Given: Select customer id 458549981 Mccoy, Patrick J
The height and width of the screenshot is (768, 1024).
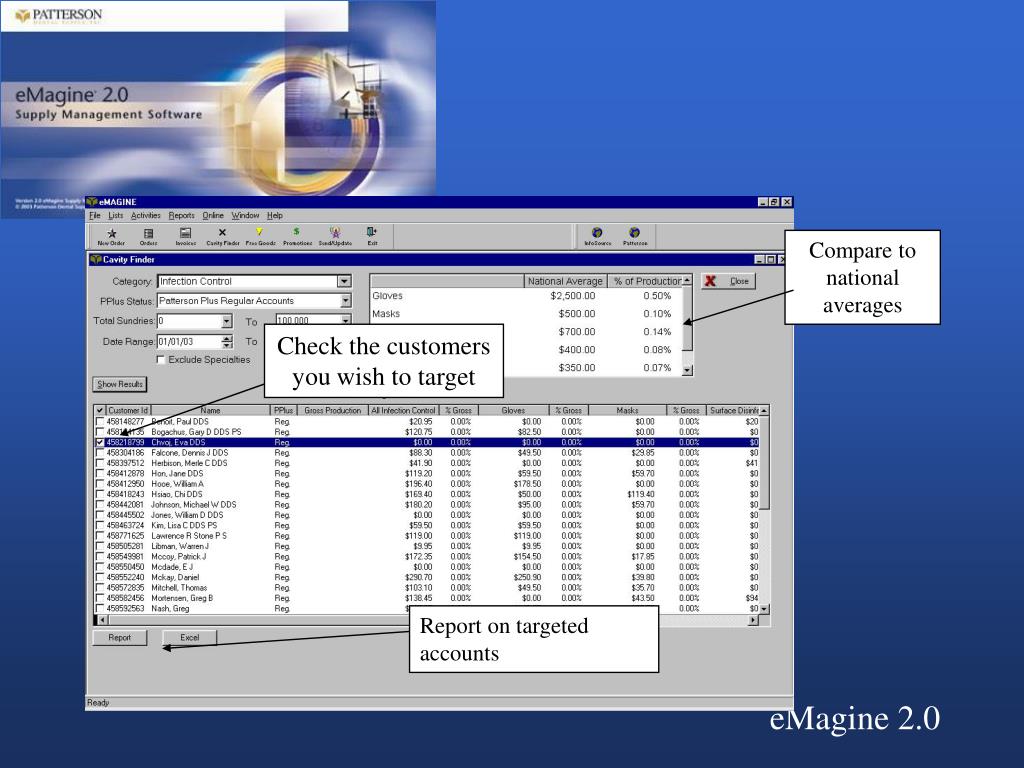Looking at the screenshot, I should point(427,556).
